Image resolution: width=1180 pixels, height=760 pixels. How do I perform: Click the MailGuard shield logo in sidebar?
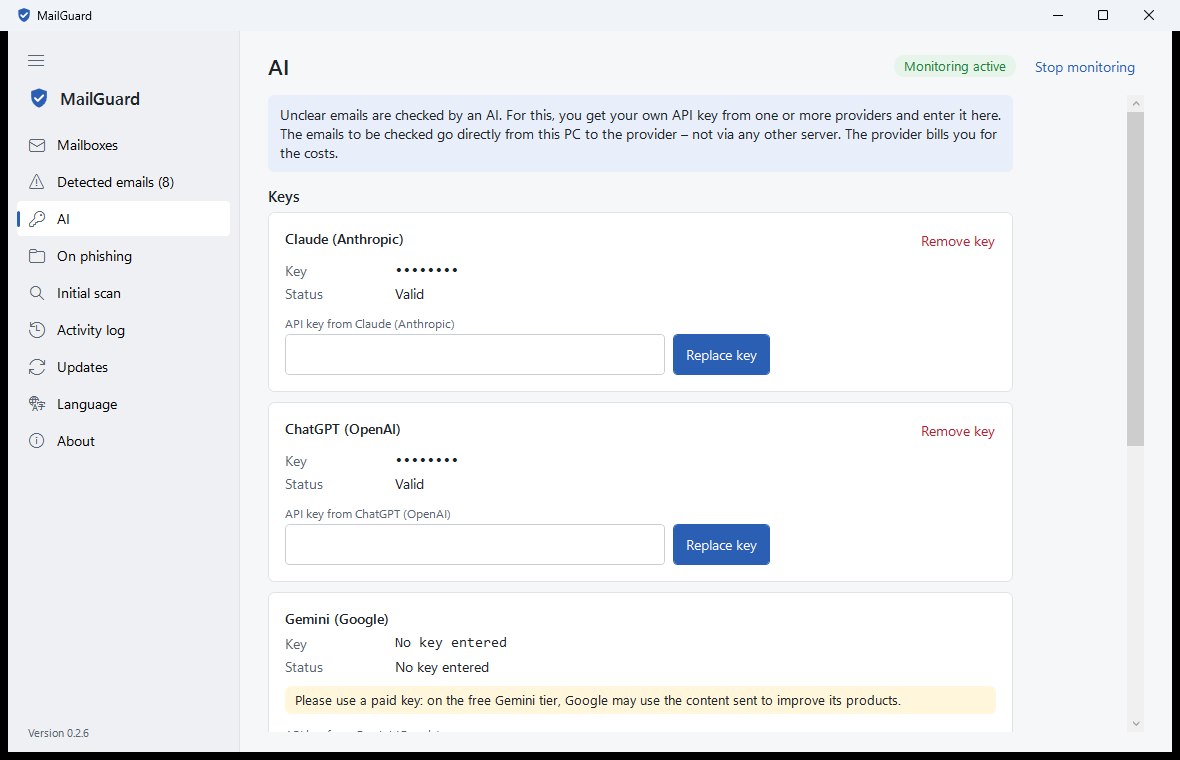point(39,99)
